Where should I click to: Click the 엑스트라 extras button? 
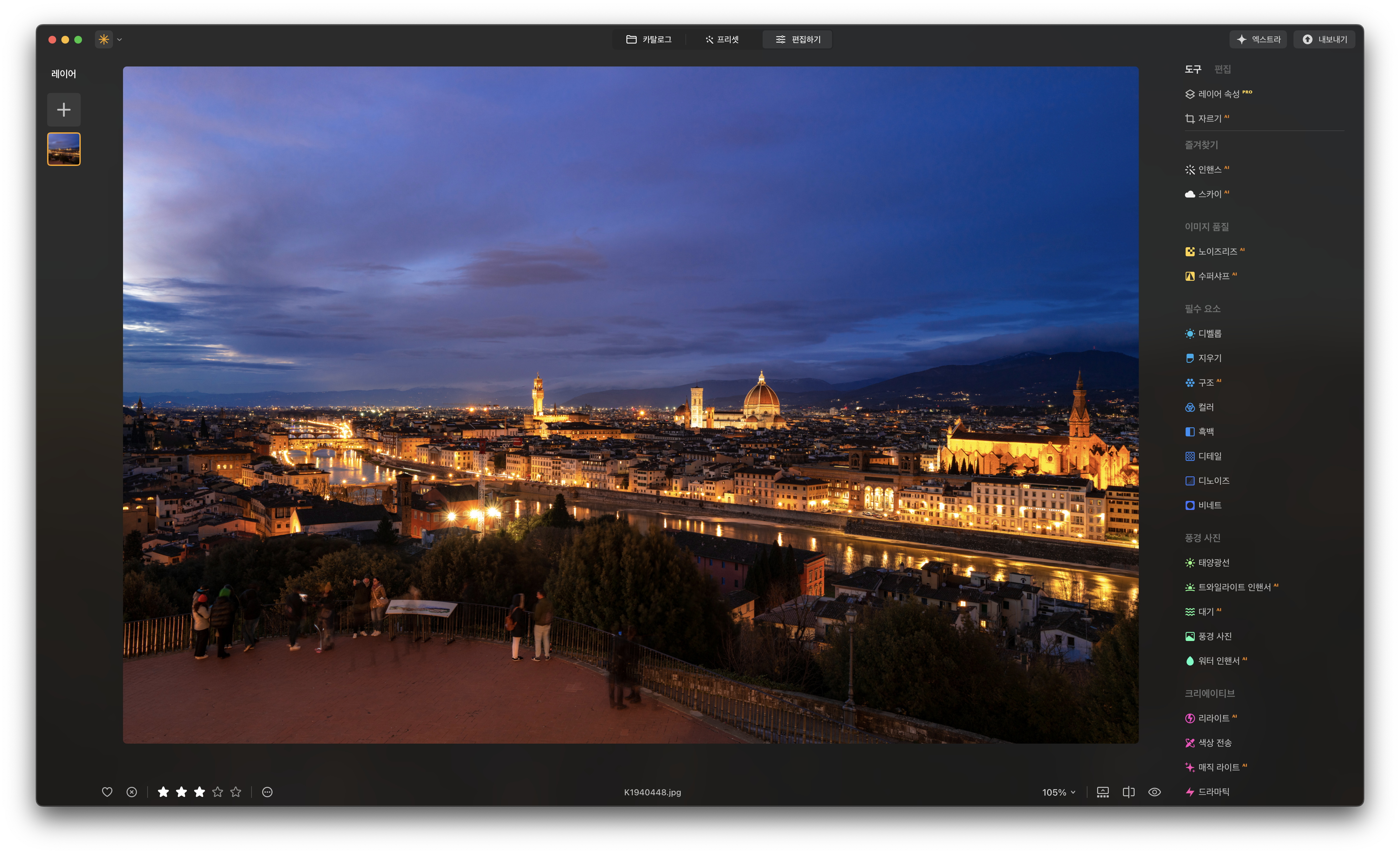tap(1258, 40)
